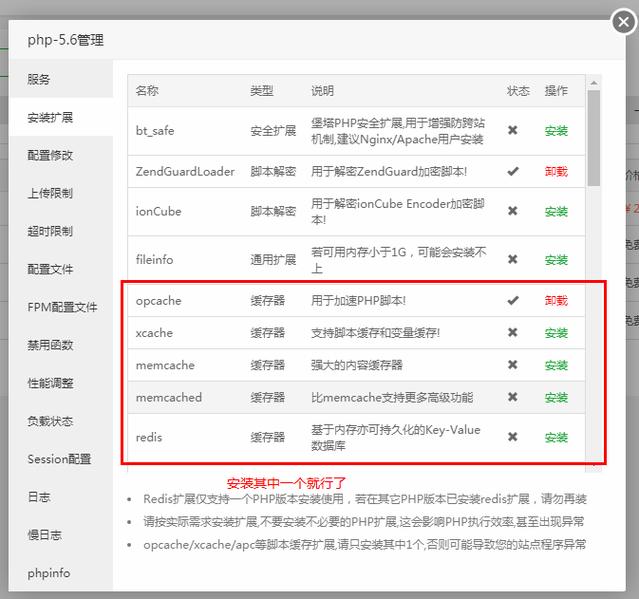Click the 状态 column header
This screenshot has height=599, width=639.
coord(518,90)
